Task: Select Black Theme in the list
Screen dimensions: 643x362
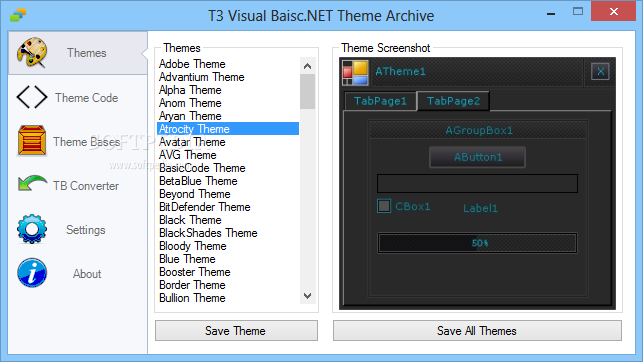Action: coord(228,220)
